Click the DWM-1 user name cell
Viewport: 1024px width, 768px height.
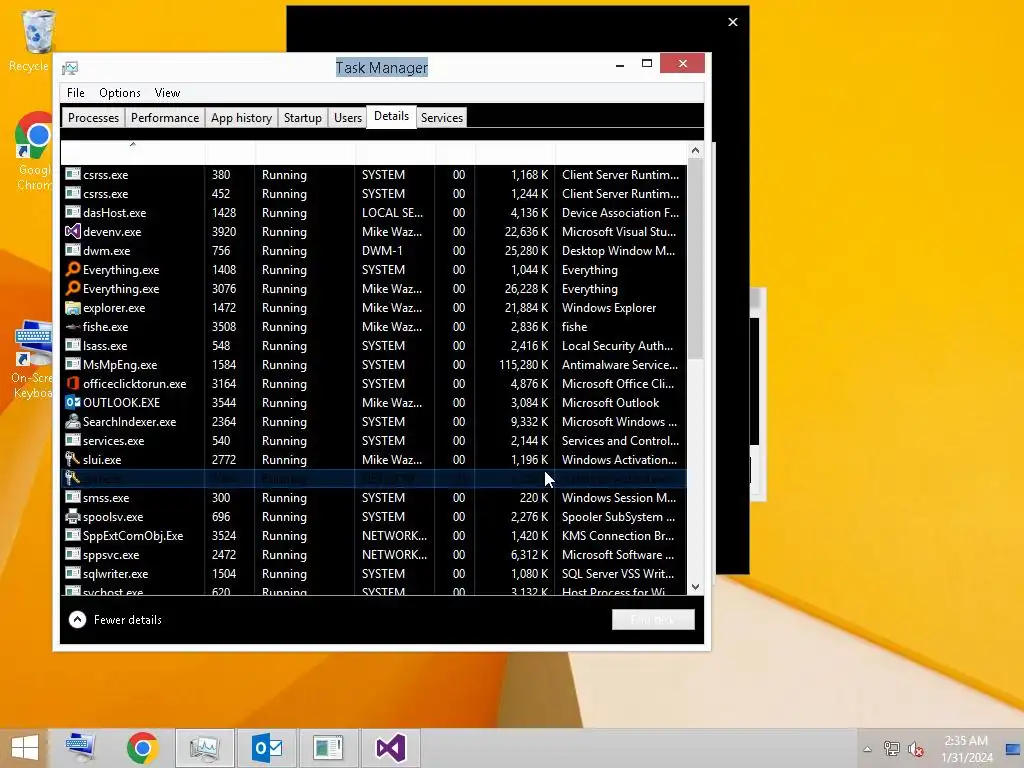point(383,250)
